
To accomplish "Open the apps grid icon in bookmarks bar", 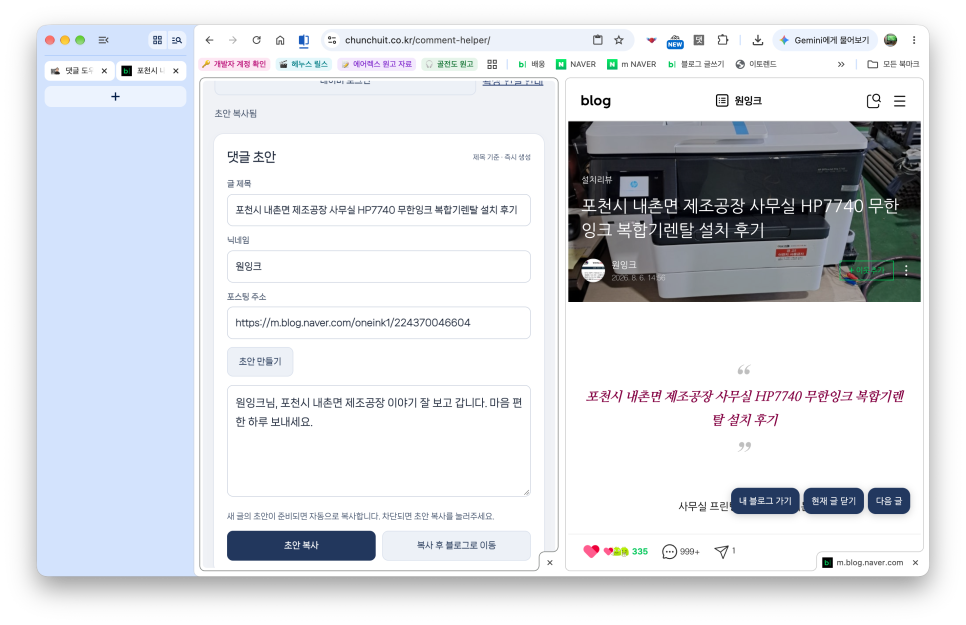I will point(492,64).
